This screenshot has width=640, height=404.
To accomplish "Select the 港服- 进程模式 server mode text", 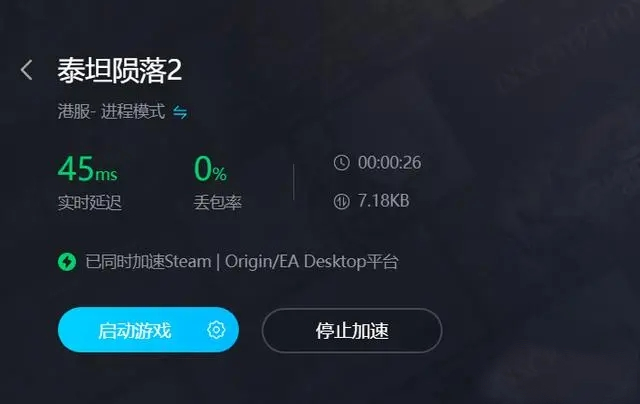I will pyautogui.click(x=111, y=111).
